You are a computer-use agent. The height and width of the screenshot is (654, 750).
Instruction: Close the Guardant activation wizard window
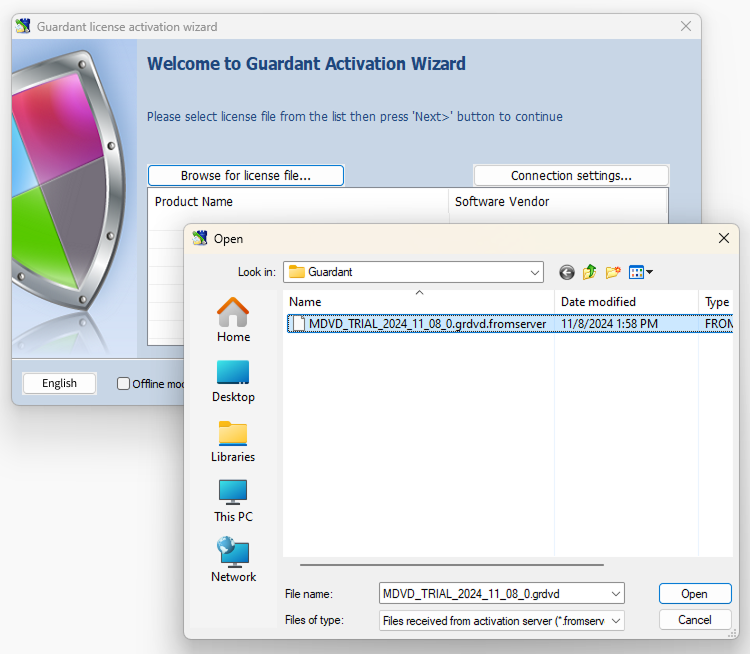686,26
